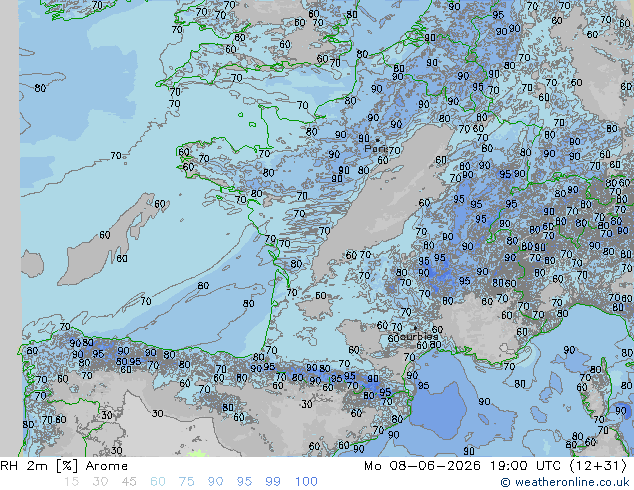Viewport: 634px width, 490px height.
Task: Click the Paris city label
Action: pyautogui.click(x=376, y=148)
